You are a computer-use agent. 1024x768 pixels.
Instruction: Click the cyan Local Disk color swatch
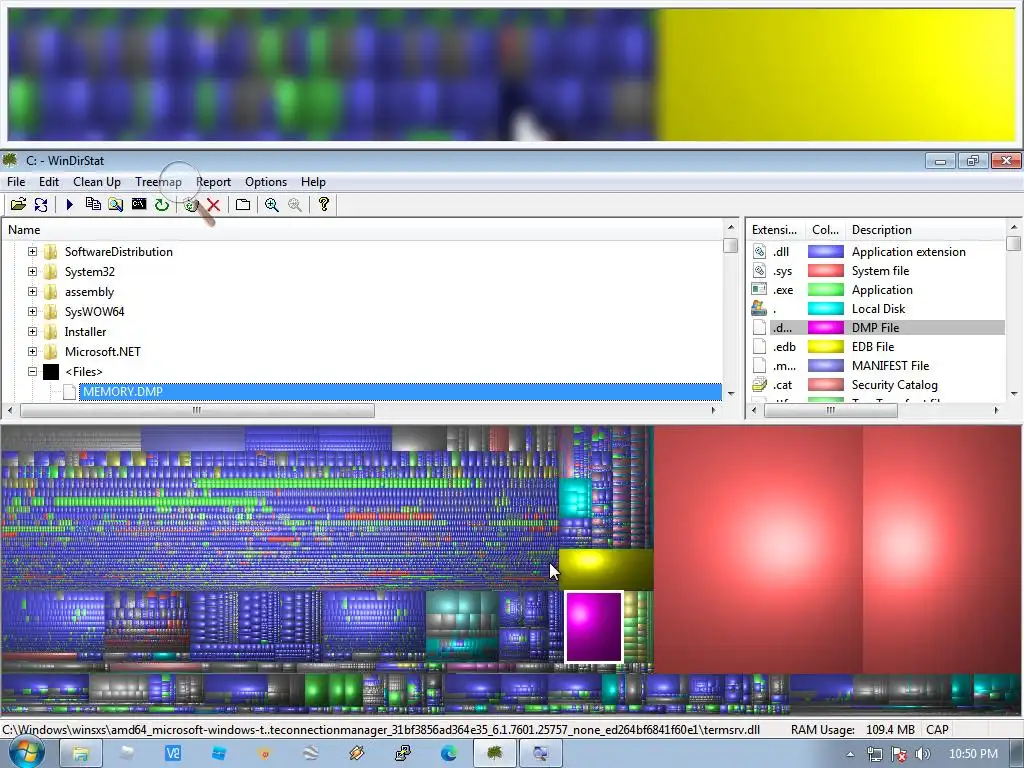[x=825, y=309]
